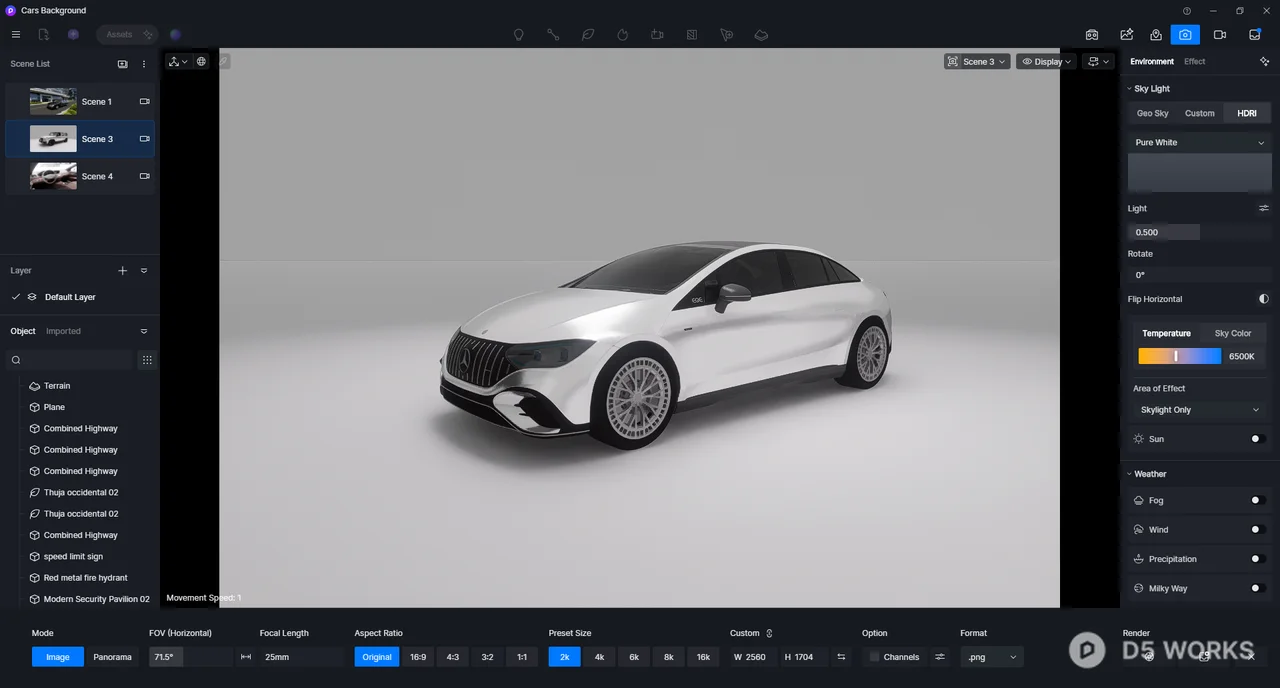Switch to image render camera mode
This screenshot has height=688, width=1280.
[1185, 34]
